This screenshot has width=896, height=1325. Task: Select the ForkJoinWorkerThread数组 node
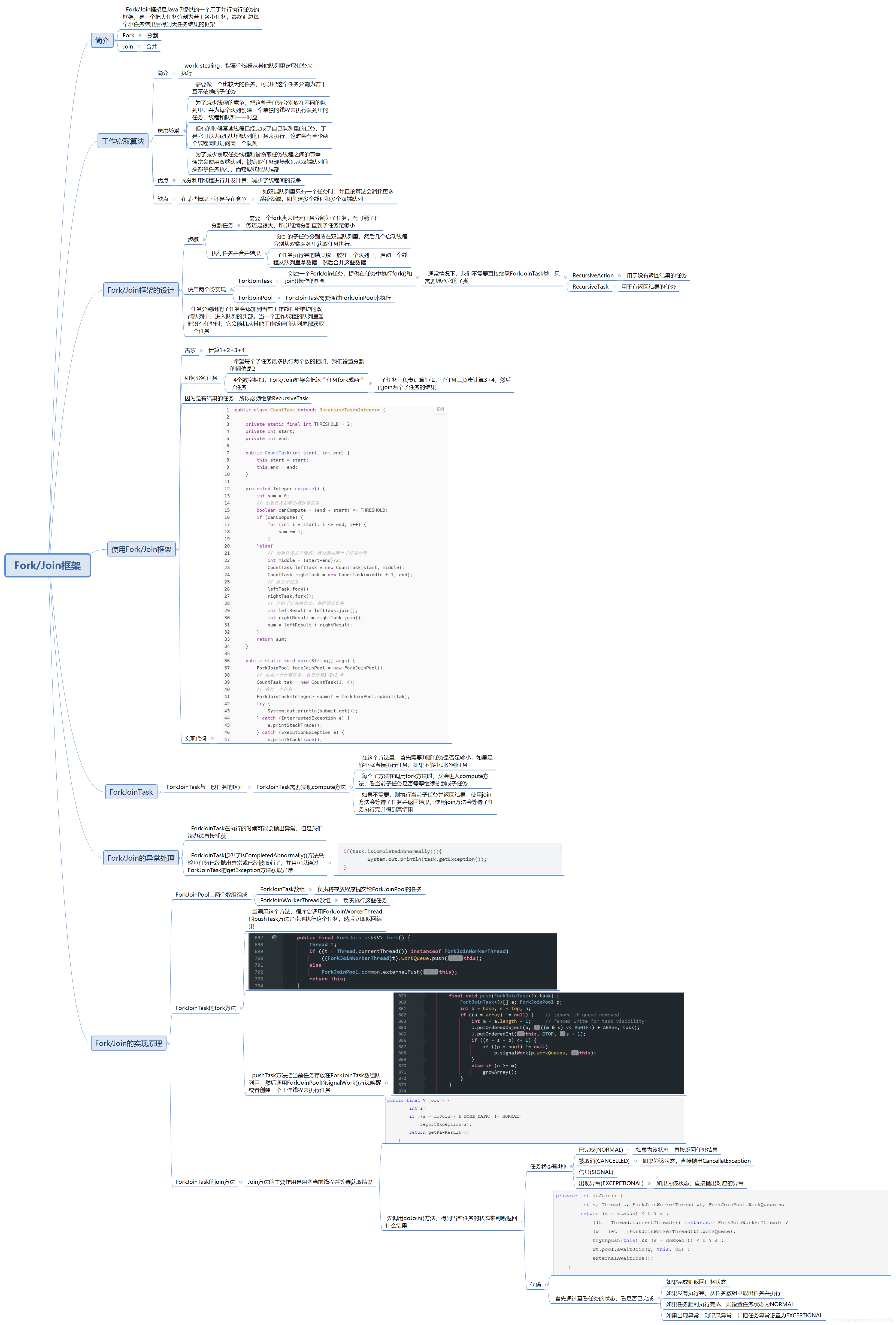click(x=295, y=900)
